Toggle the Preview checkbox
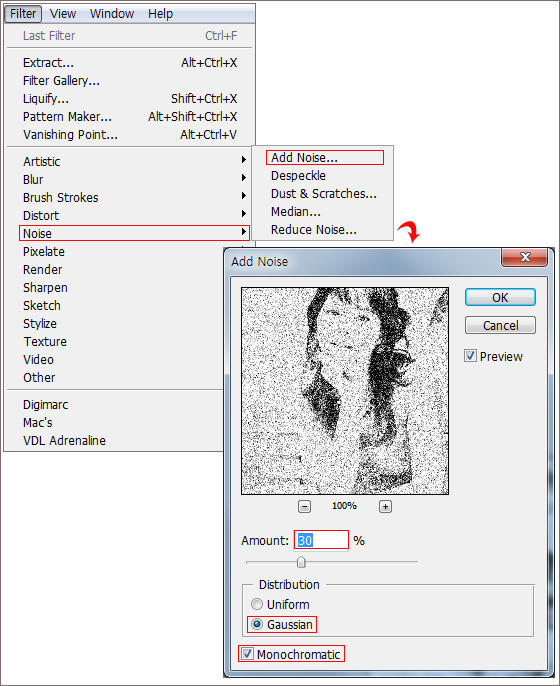 tap(470, 356)
